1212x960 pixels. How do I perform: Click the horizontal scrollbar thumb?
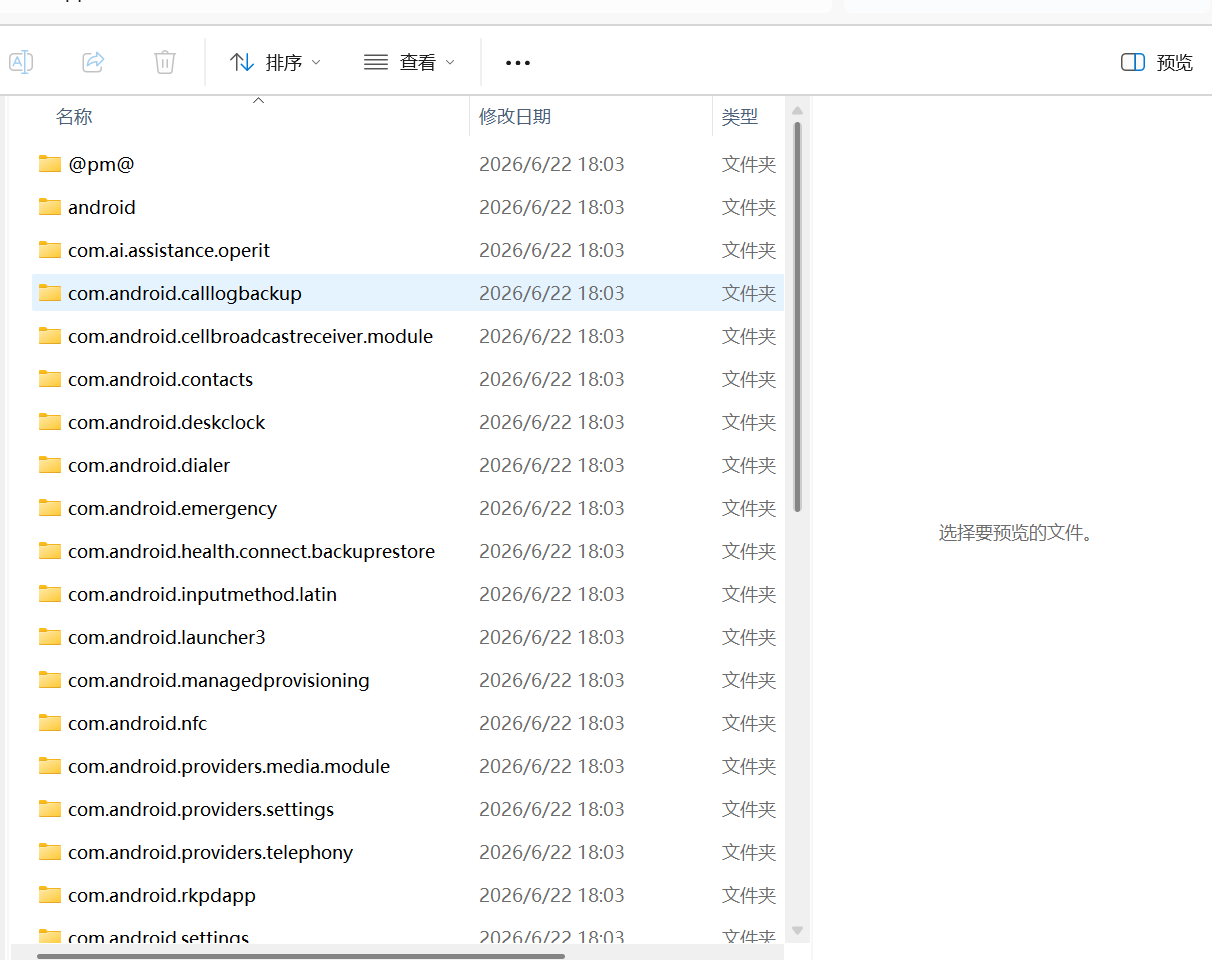301,956
